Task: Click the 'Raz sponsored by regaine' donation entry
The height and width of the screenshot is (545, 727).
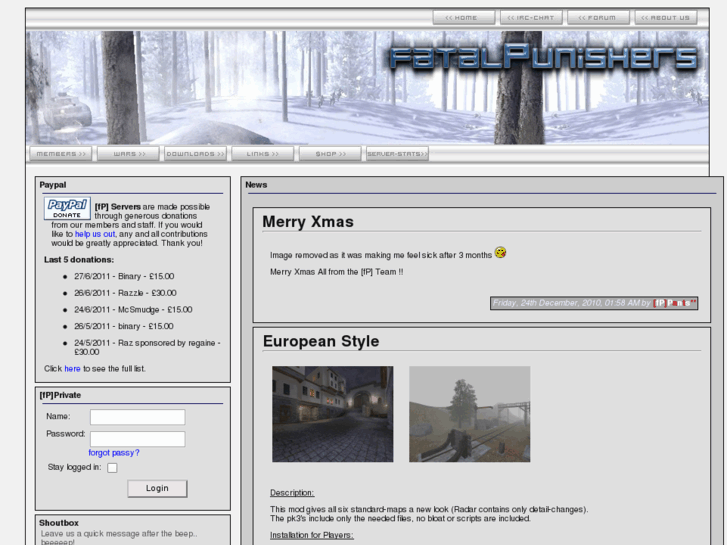Action: [x=147, y=347]
